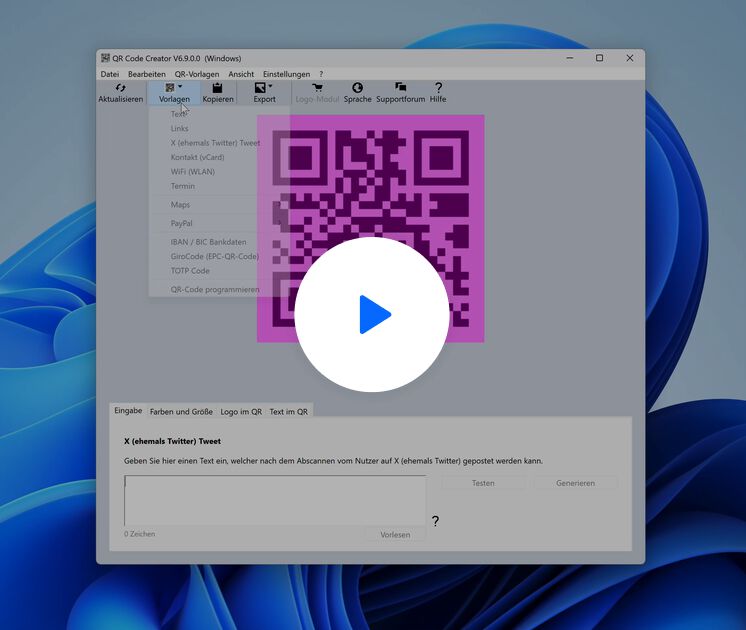Focus the tweet text input area
This screenshot has height=630, width=746.
click(275, 500)
